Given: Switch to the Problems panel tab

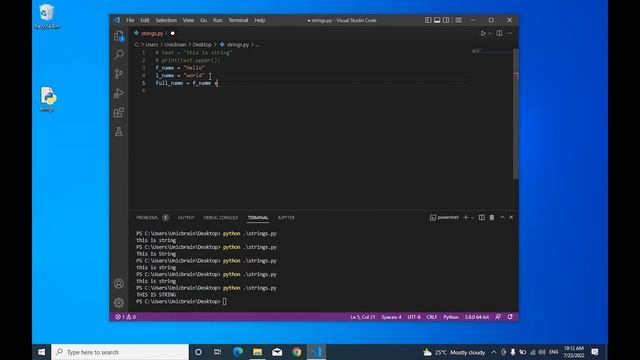Looking at the screenshot, I should click(x=152, y=218).
